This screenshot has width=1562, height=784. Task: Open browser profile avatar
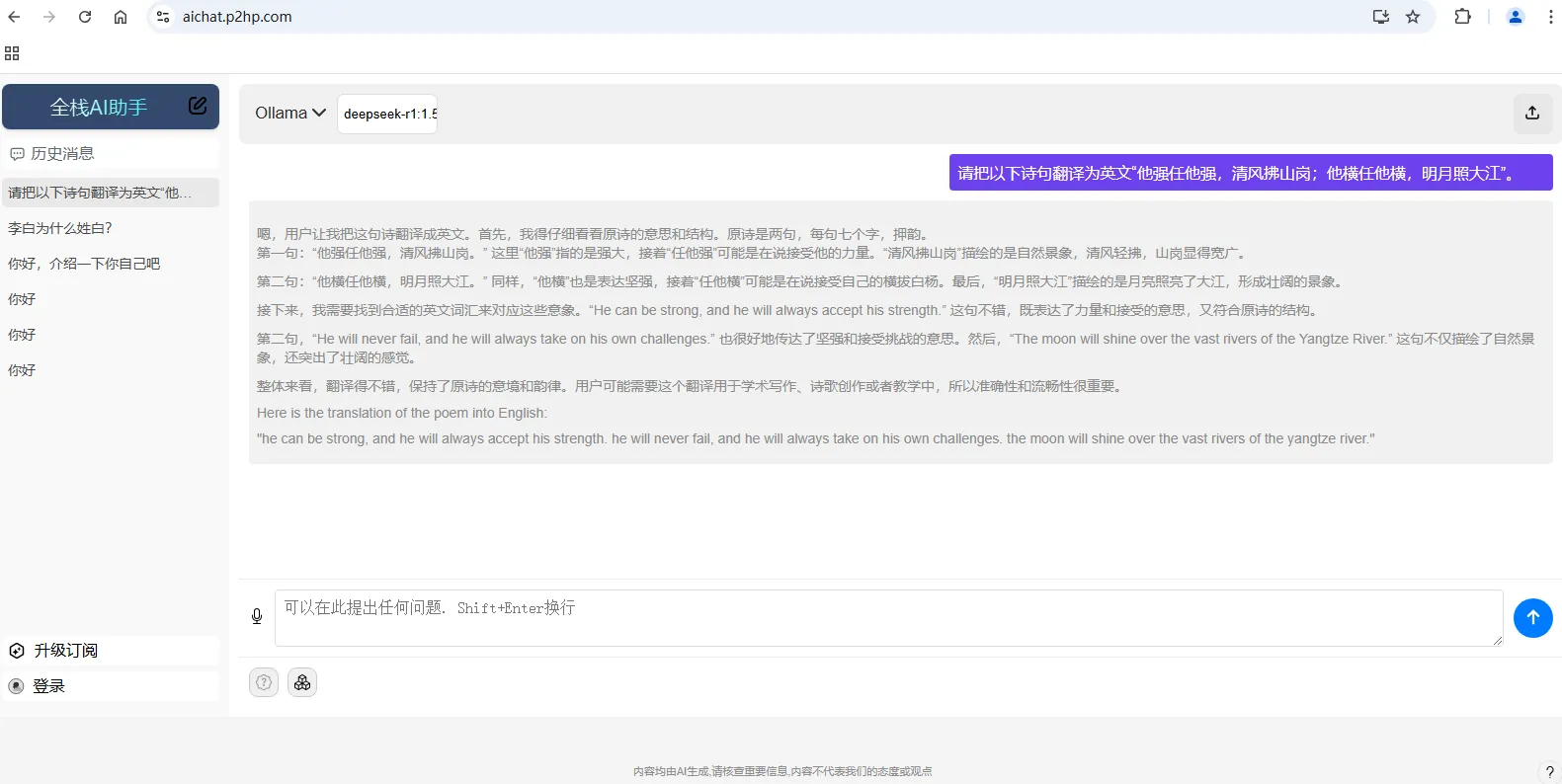[x=1515, y=17]
